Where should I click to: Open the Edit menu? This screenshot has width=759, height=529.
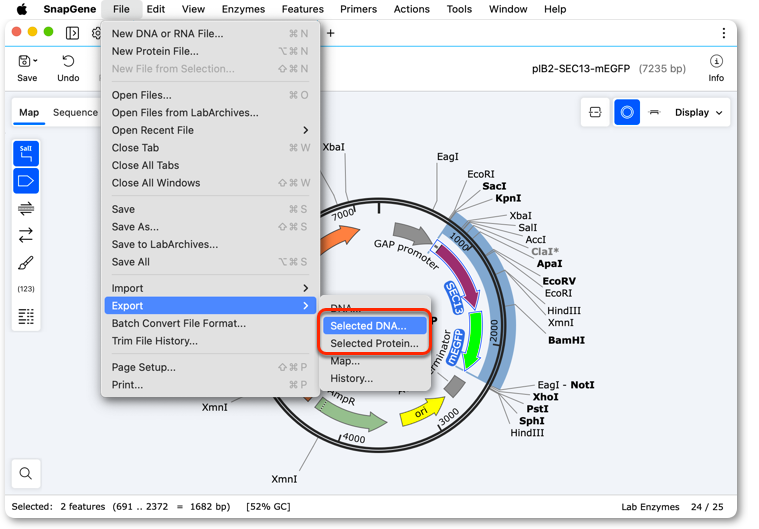[x=155, y=9]
